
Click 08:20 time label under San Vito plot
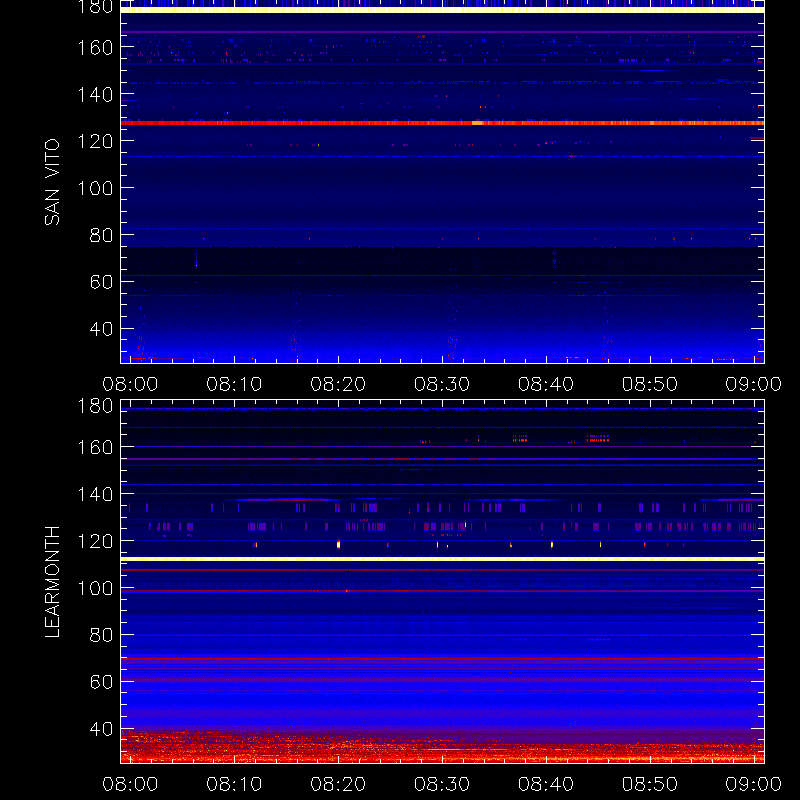pyautogui.click(x=338, y=384)
